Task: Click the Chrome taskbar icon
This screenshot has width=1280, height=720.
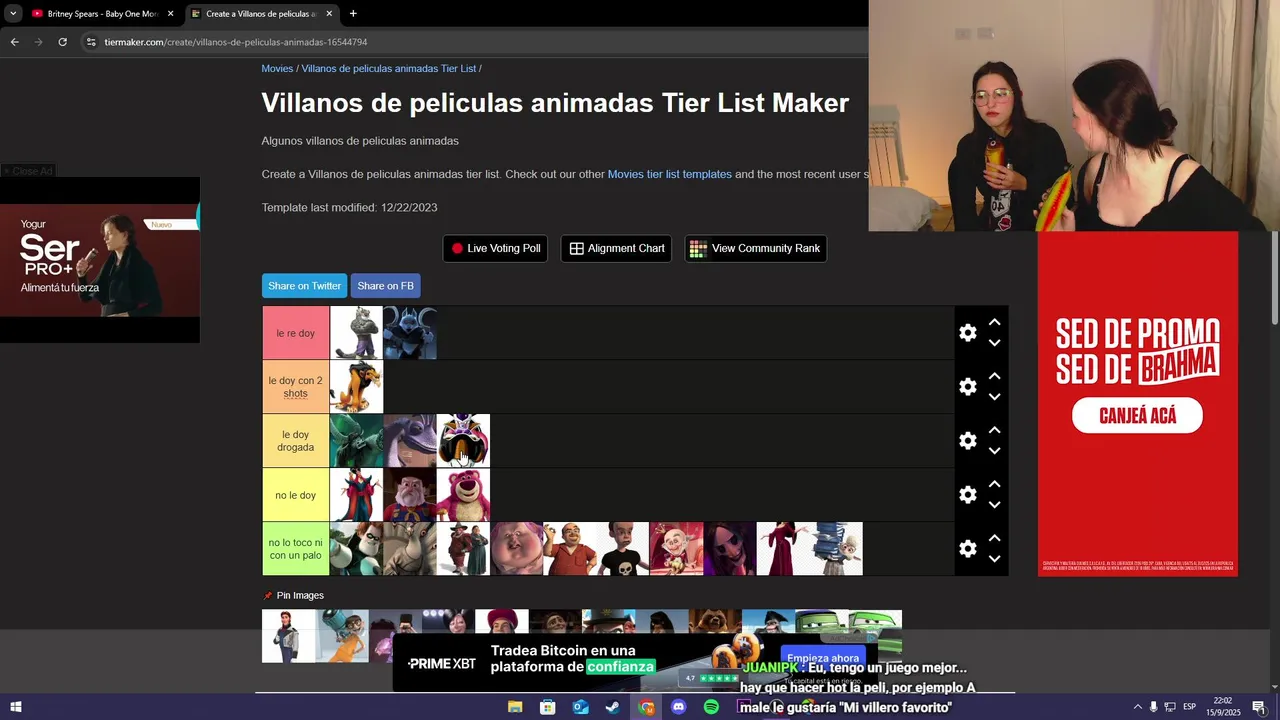Action: 646,707
